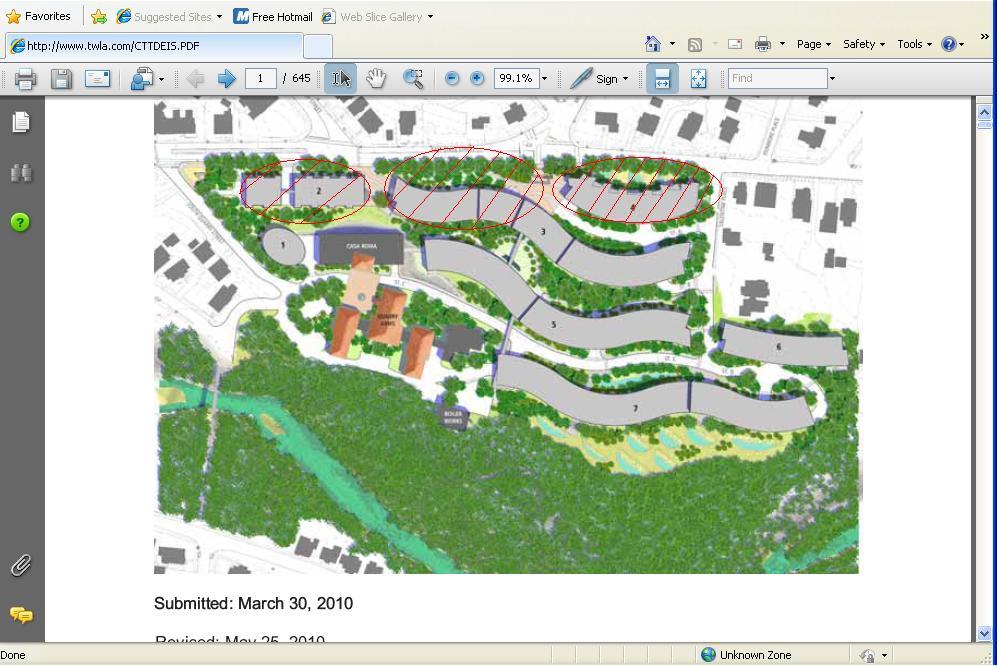
Task: Open the Comments panel in sidebar
Action: pyautogui.click(x=21, y=614)
